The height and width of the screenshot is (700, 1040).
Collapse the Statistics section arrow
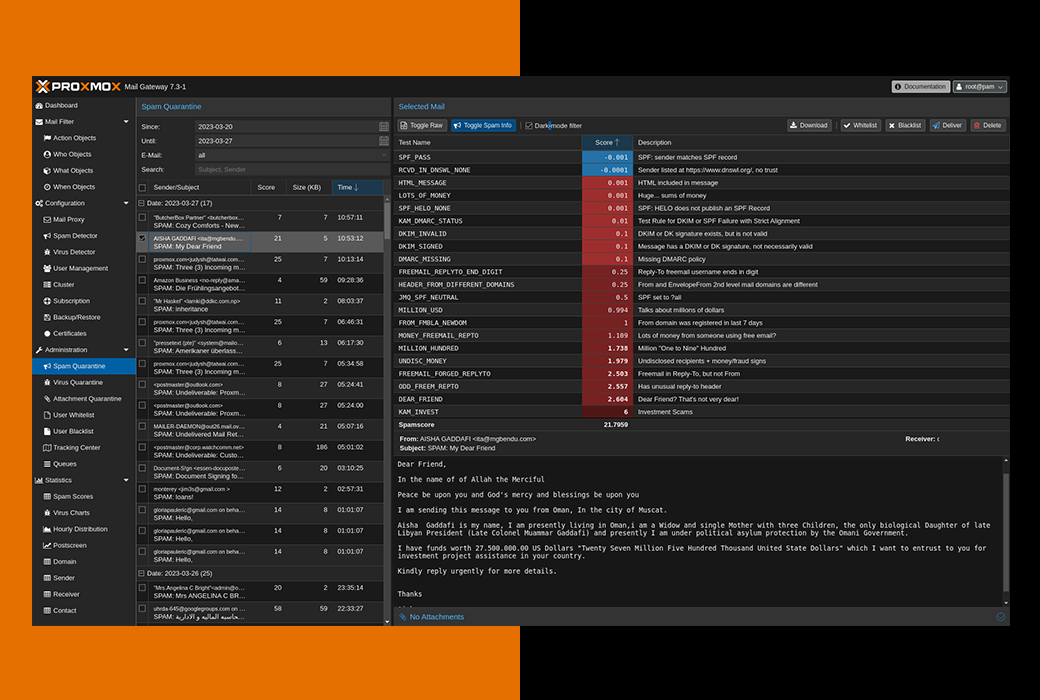coord(126,480)
